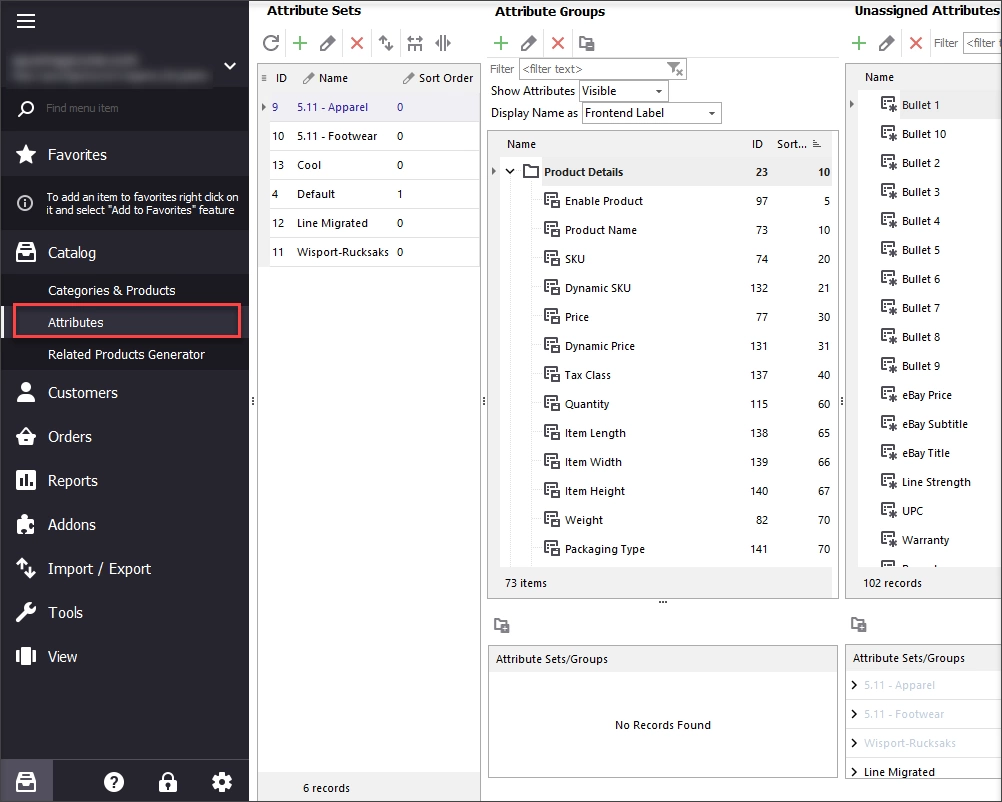The height and width of the screenshot is (802, 1002).
Task: Open the Catalog menu
Action: [125, 252]
